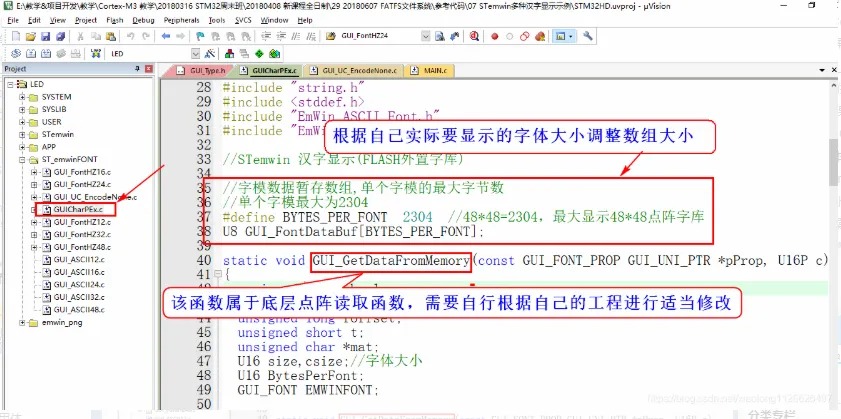This screenshot has height=419, width=841.
Task: Open Configuration with the wrench icon
Action: click(x=588, y=36)
